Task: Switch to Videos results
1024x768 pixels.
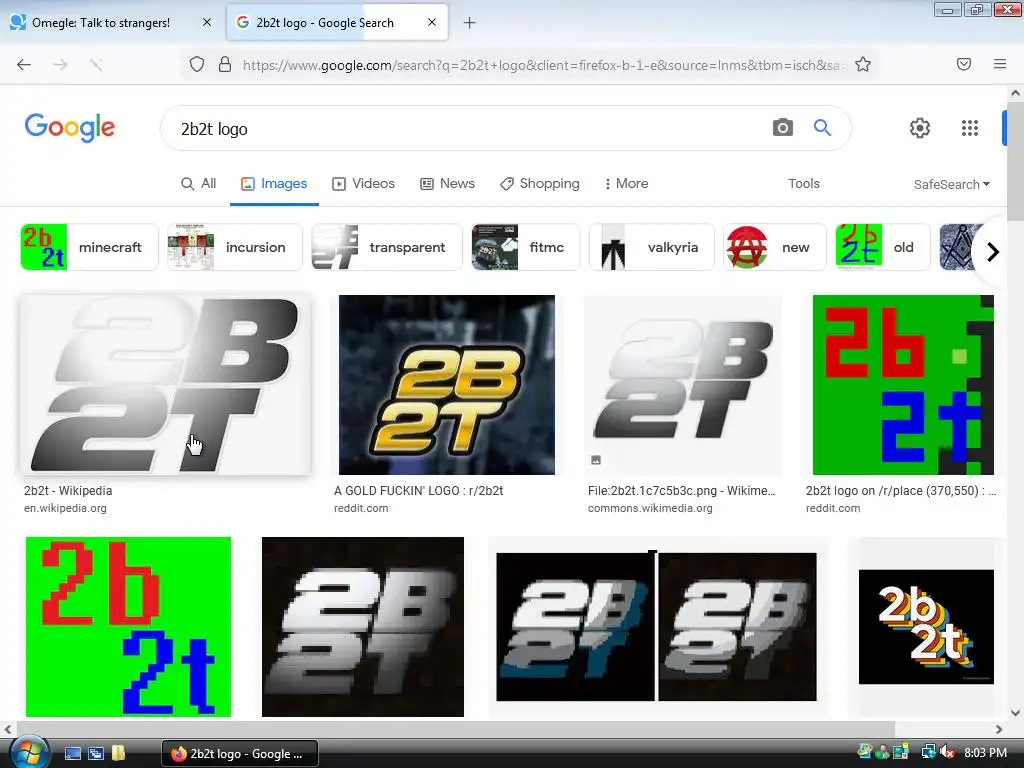Action: click(363, 184)
